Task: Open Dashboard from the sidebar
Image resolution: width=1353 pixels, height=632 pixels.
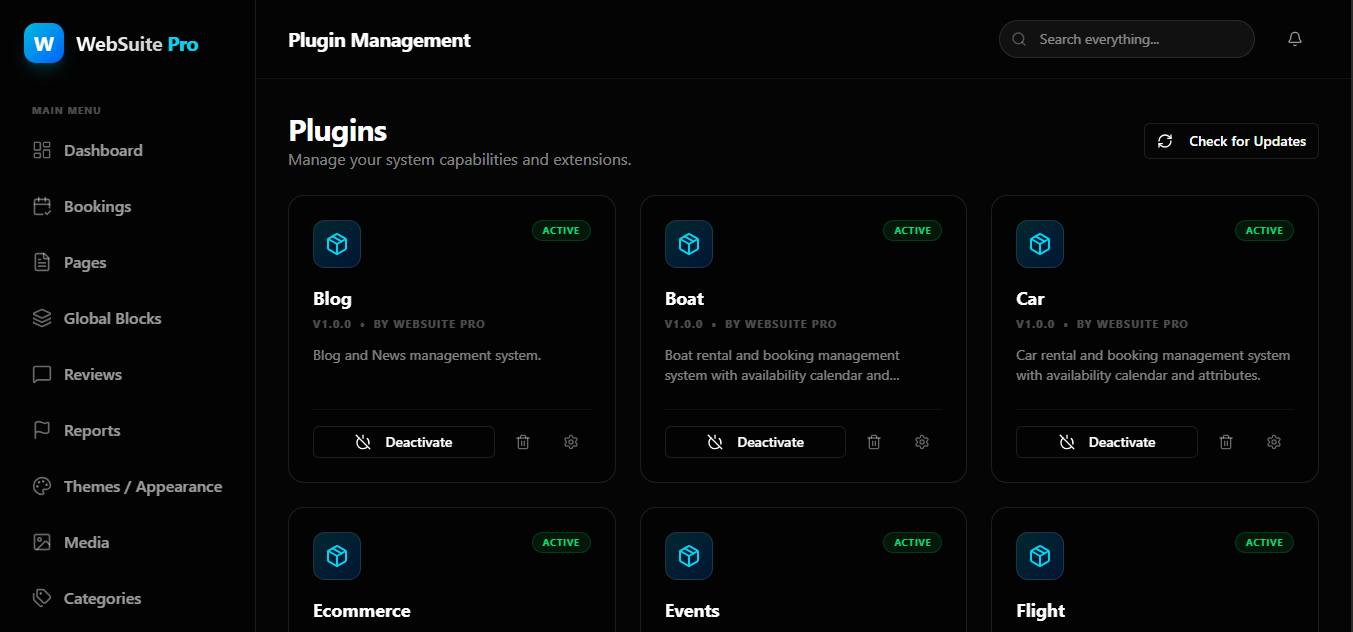Action: tap(103, 151)
